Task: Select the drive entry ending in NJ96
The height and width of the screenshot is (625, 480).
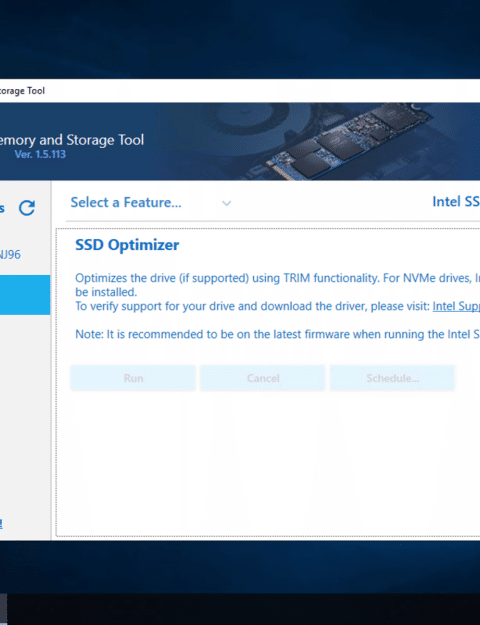Action: 10,255
